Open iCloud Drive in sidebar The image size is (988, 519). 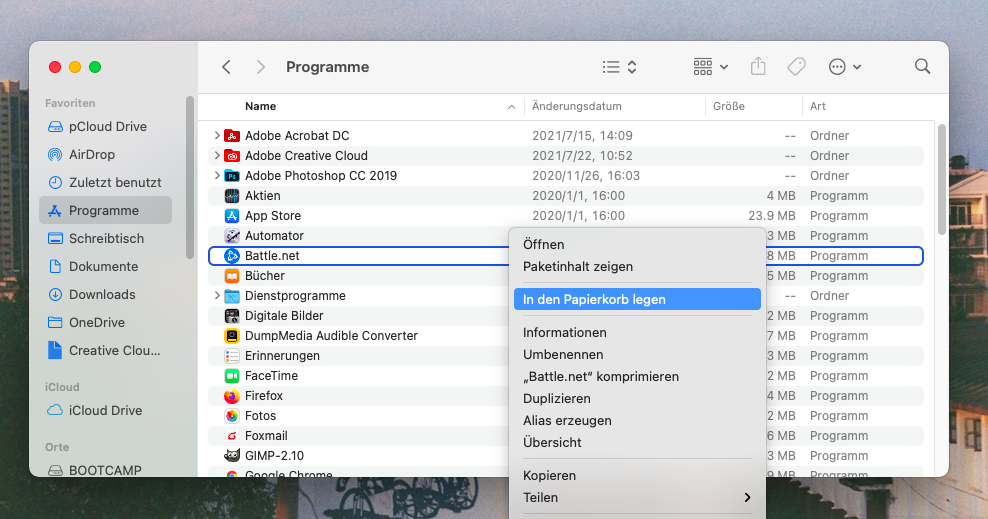point(106,411)
